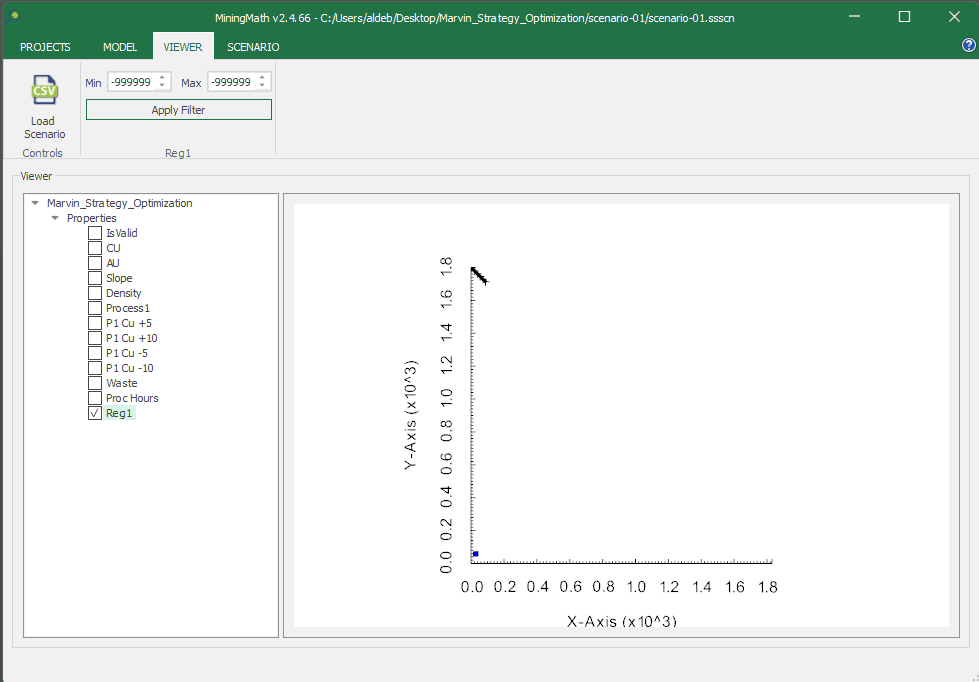Click inside the Max value input field
The height and width of the screenshot is (682, 979).
coord(232,82)
